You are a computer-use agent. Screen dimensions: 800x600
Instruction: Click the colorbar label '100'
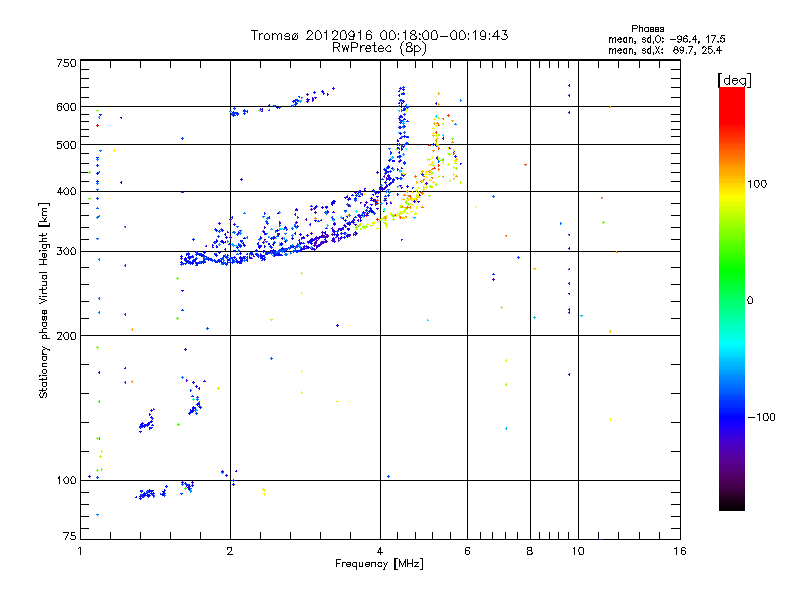(x=757, y=184)
